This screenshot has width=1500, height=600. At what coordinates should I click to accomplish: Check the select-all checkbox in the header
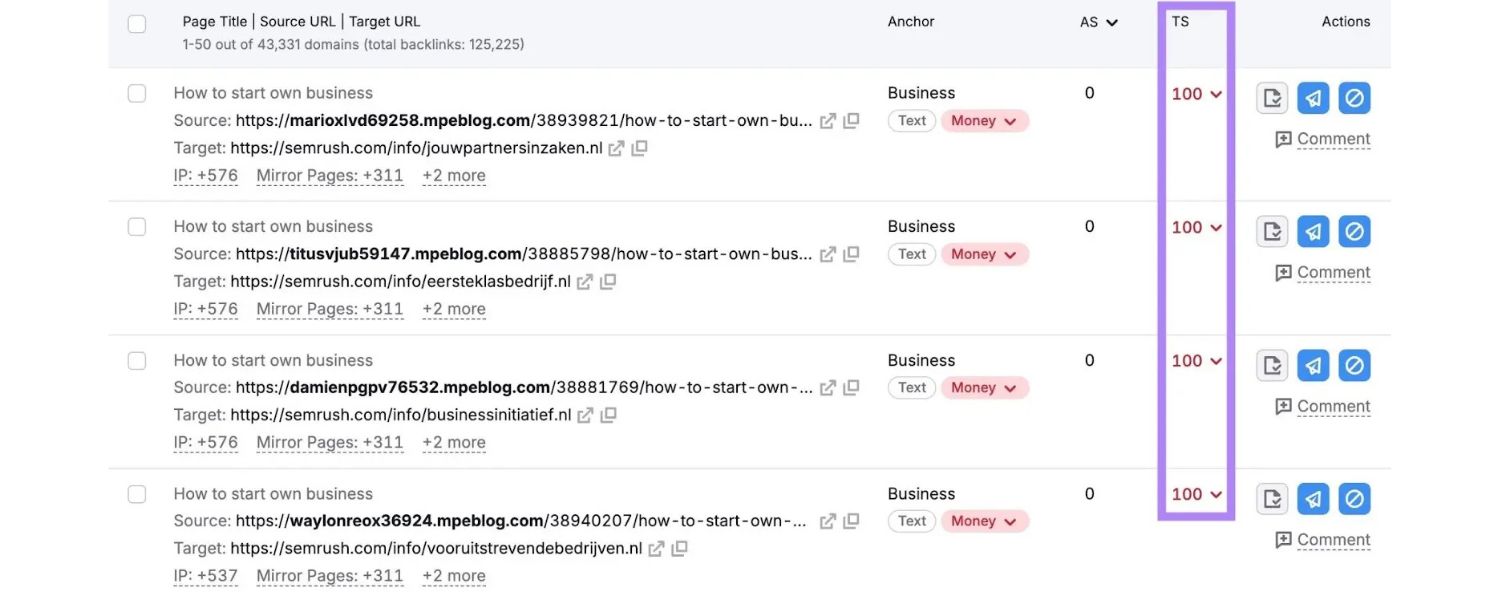tap(137, 22)
